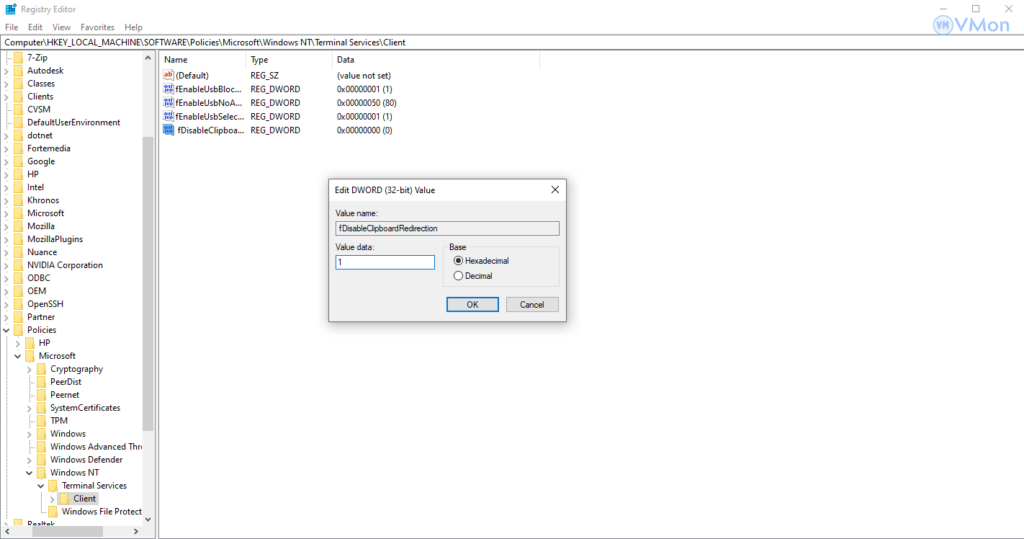Click the (Default) string value icon
Screen dimensions: 1024x539
point(168,75)
